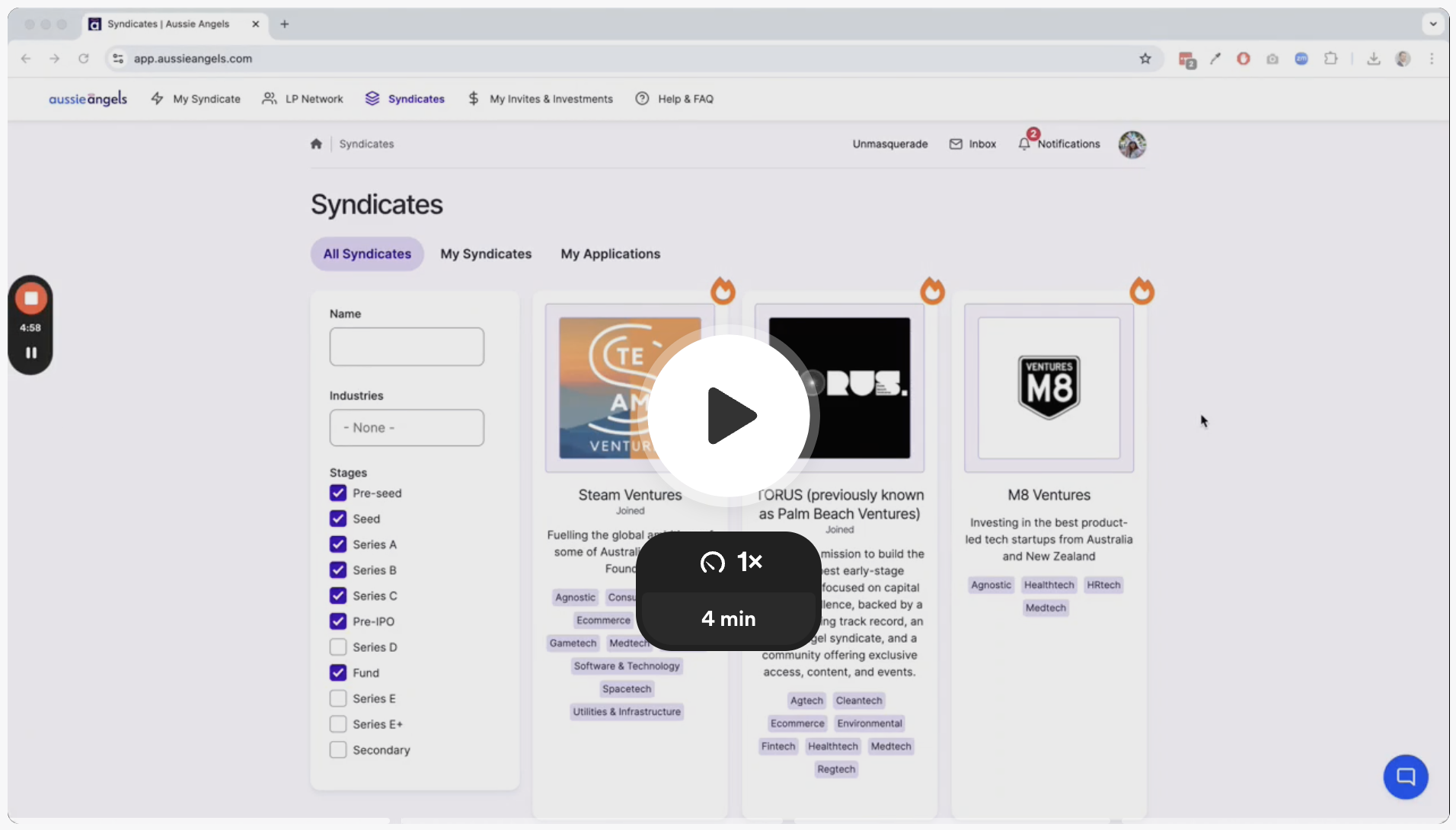The image size is (1456, 830).
Task: Click the site information icon in address bar
Action: 118,59
